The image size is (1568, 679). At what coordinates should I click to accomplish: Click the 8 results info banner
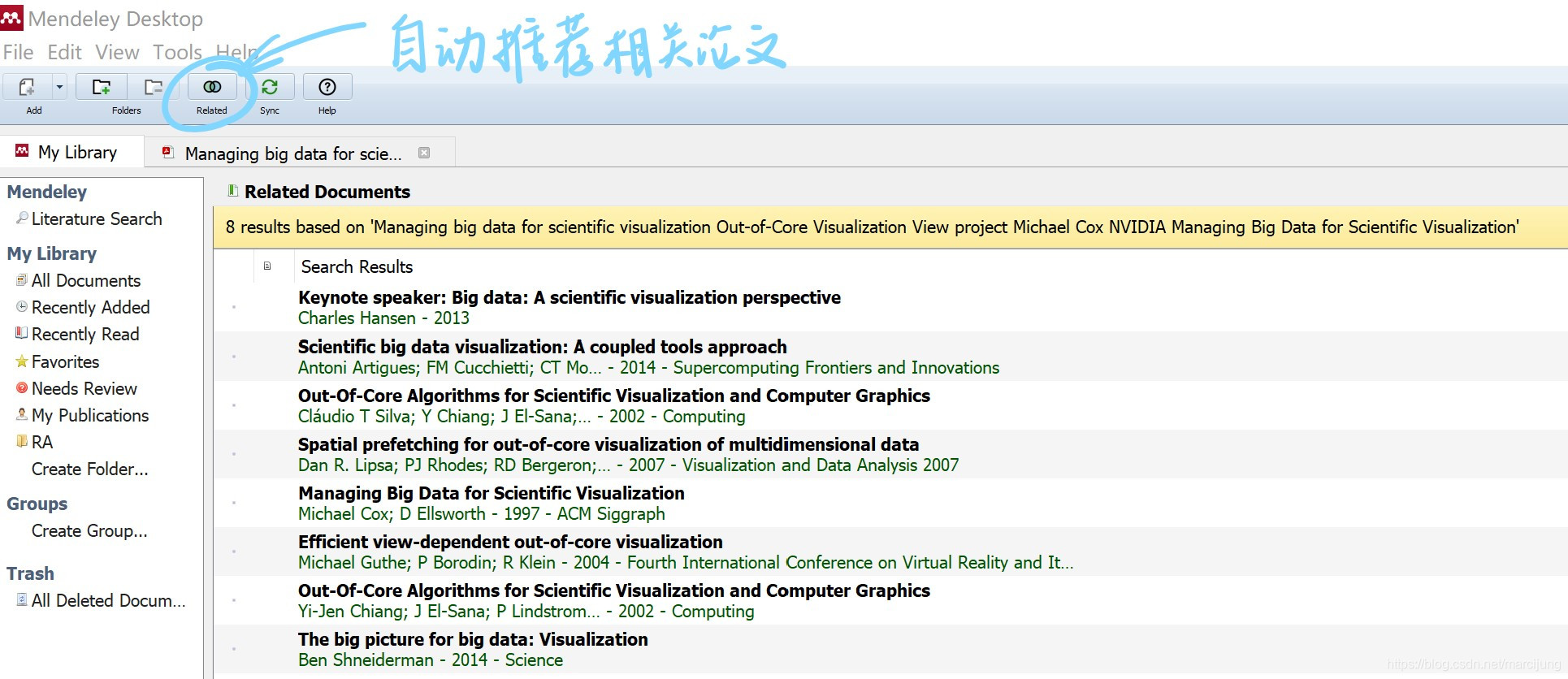pos(890,227)
